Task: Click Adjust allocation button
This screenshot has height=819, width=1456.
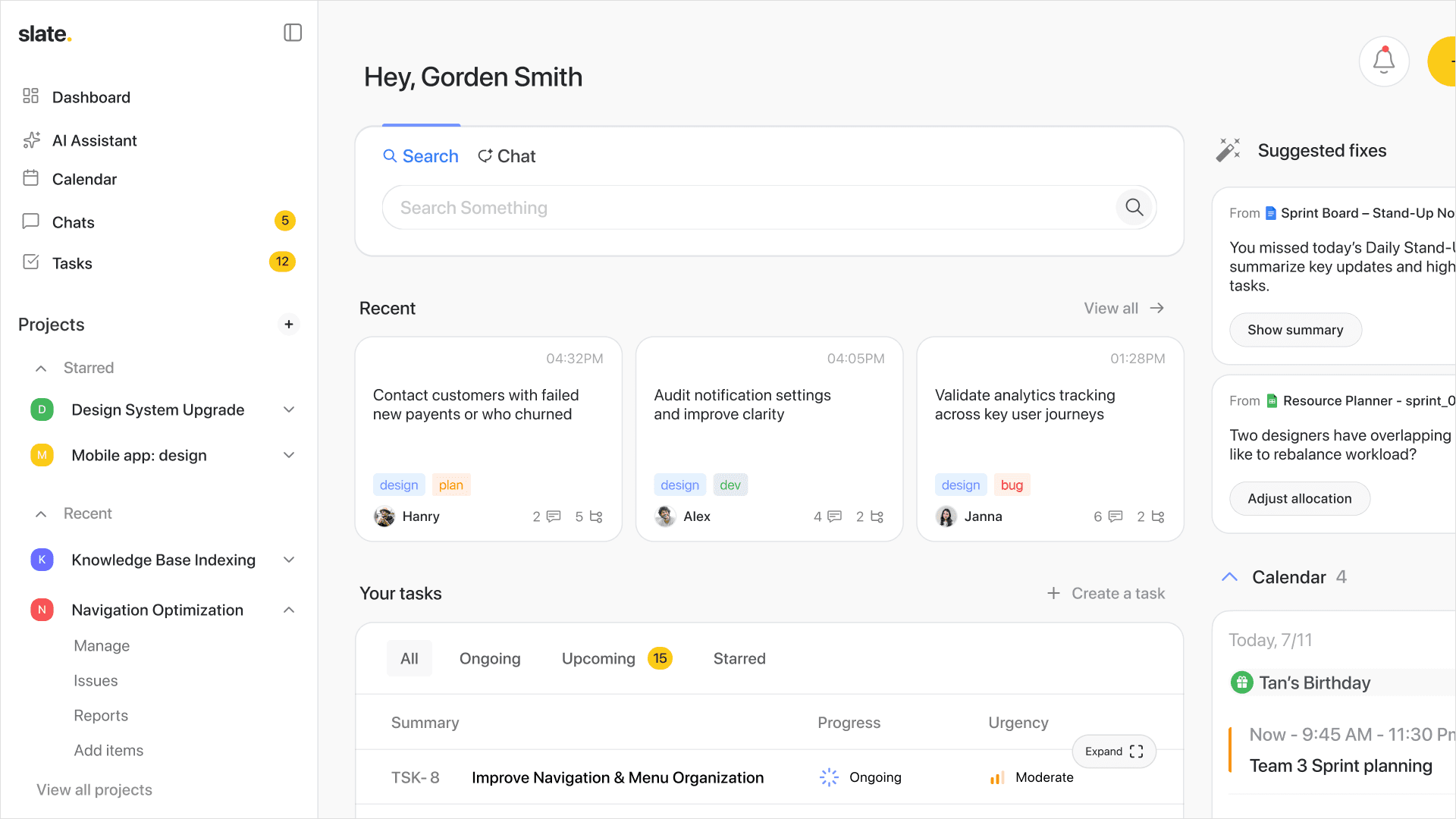Action: click(1299, 499)
